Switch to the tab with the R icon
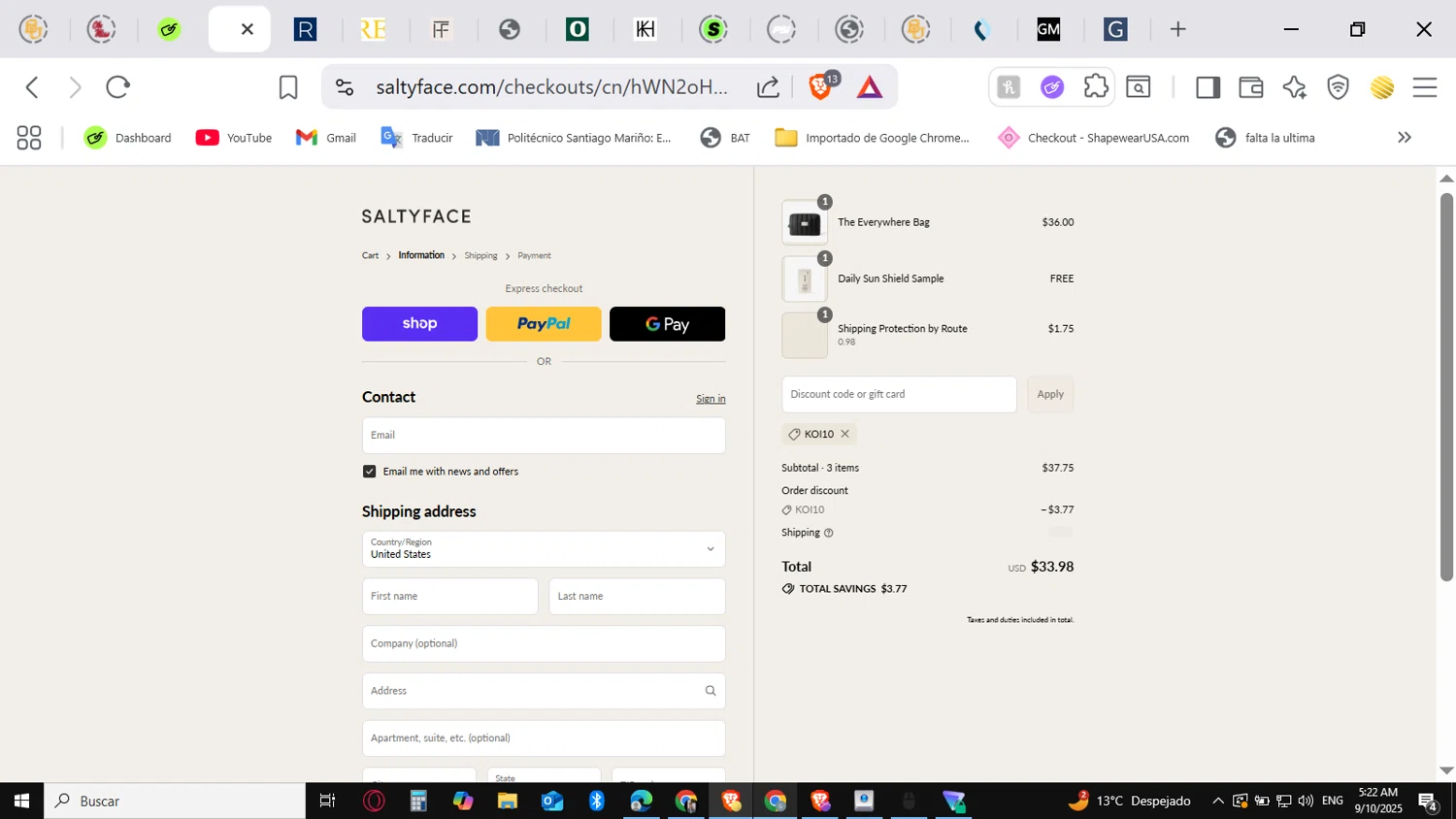The height and width of the screenshot is (819, 1456). tap(306, 29)
